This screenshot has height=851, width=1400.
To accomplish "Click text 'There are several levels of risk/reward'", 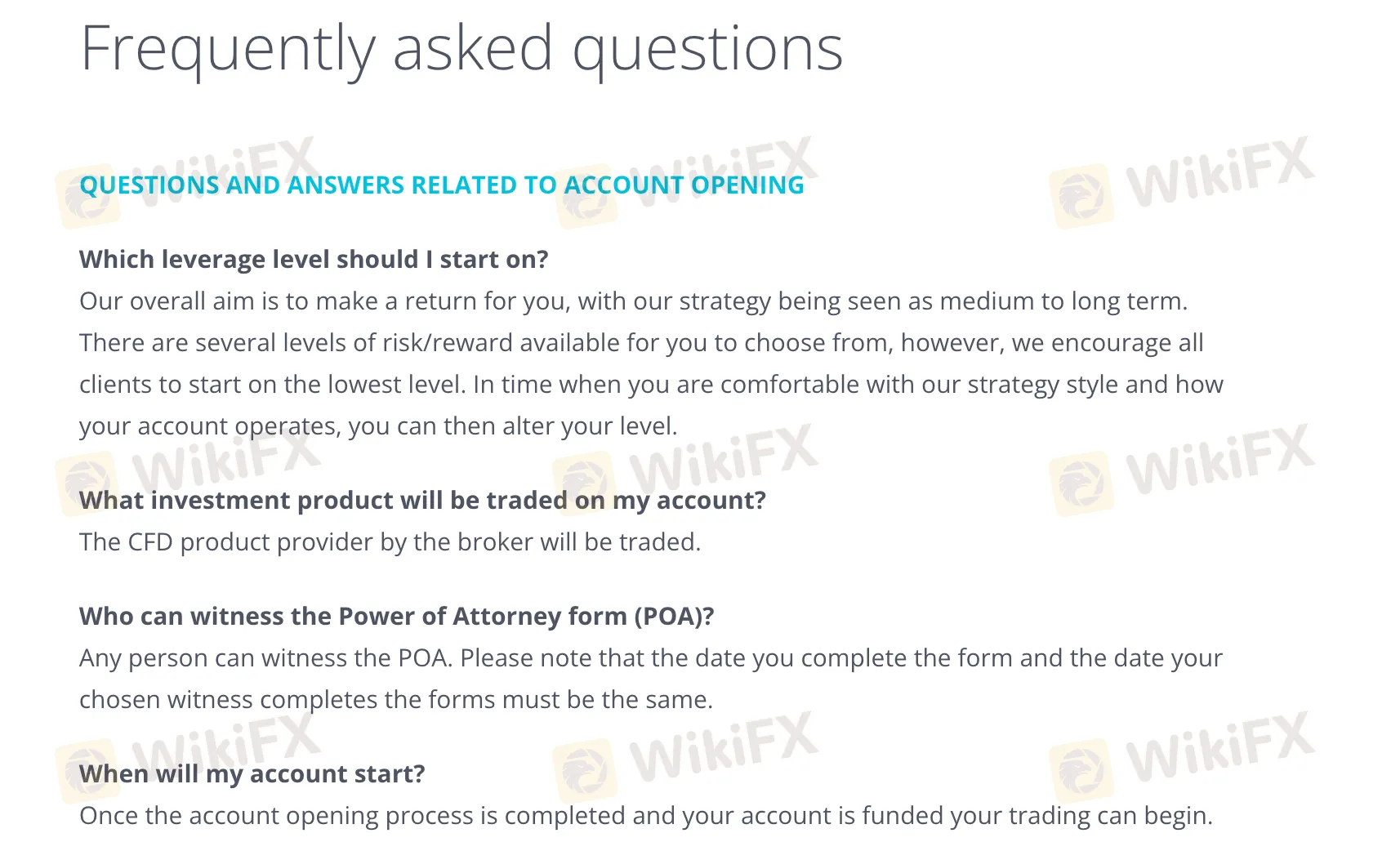I will pos(296,343).
